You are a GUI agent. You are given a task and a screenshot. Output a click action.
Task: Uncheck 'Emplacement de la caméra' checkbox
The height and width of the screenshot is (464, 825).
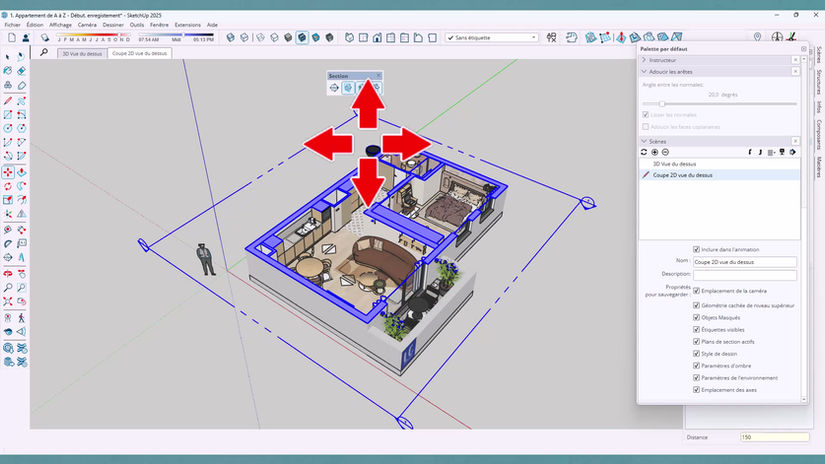pos(696,291)
